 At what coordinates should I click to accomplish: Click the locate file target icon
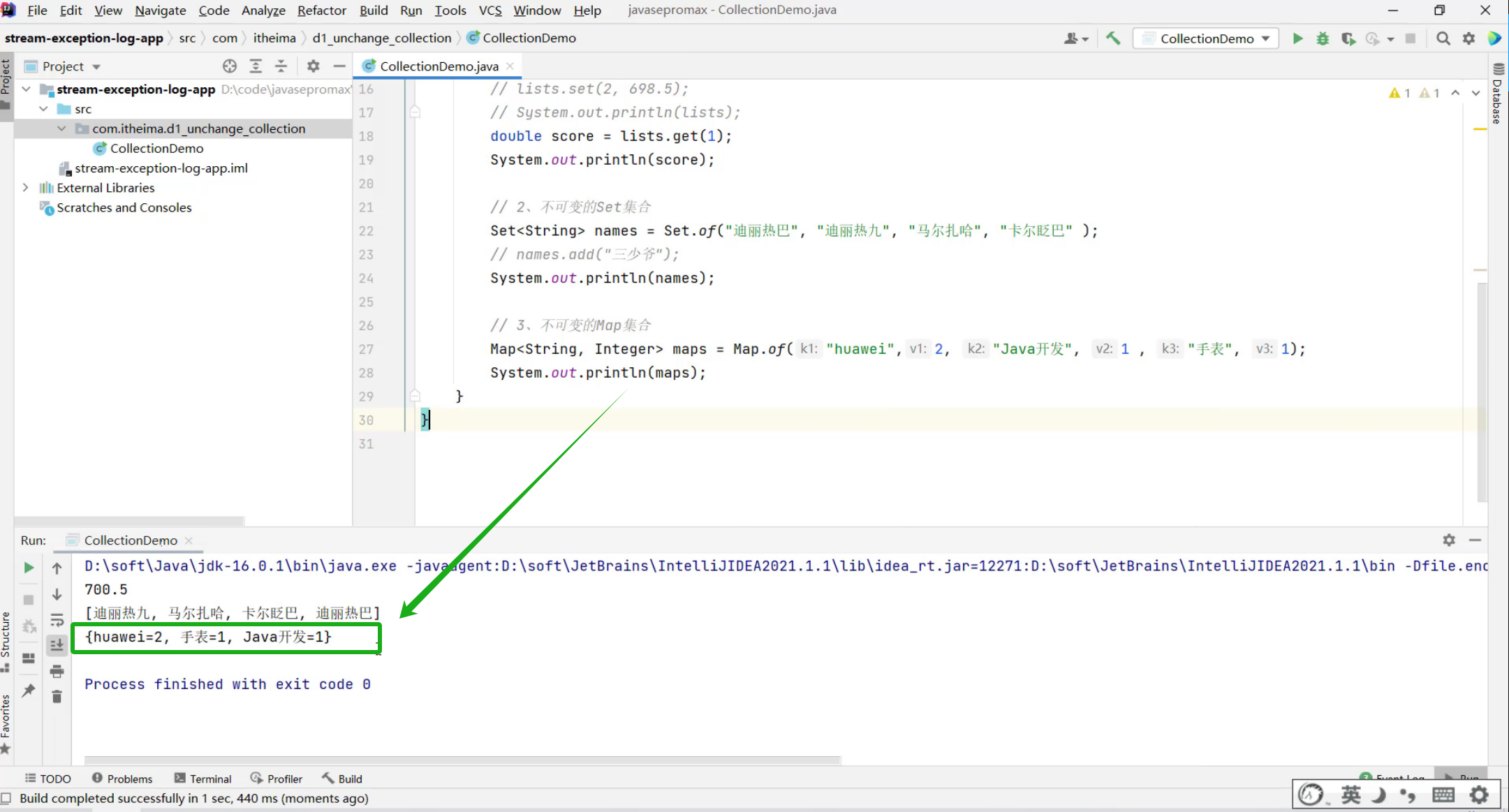tap(230, 66)
